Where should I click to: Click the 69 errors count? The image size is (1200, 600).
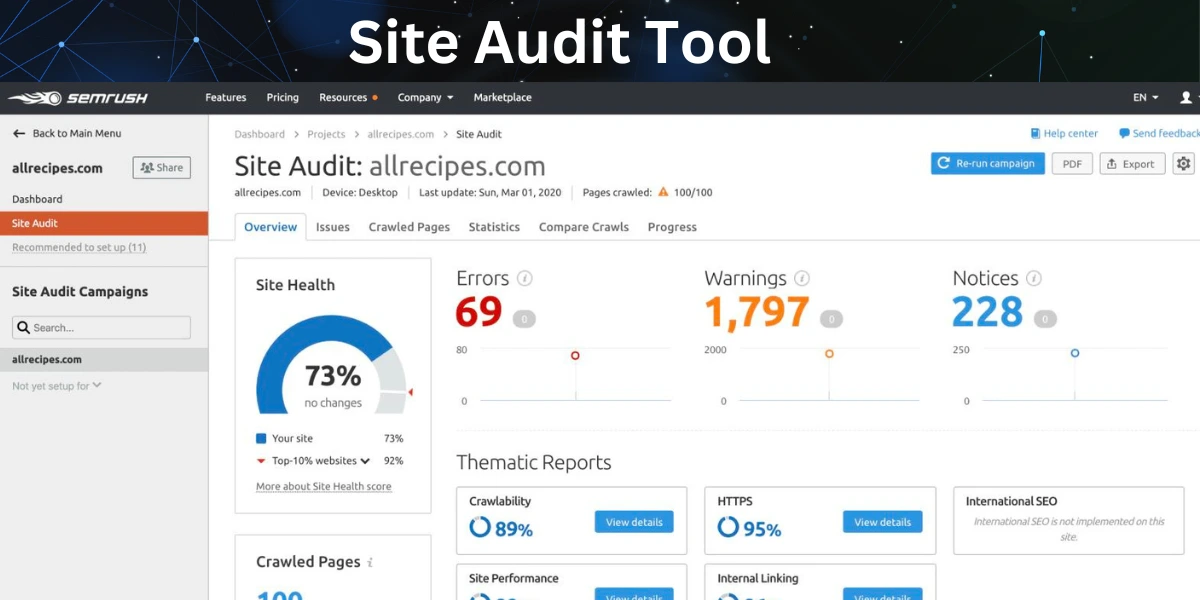click(x=479, y=313)
